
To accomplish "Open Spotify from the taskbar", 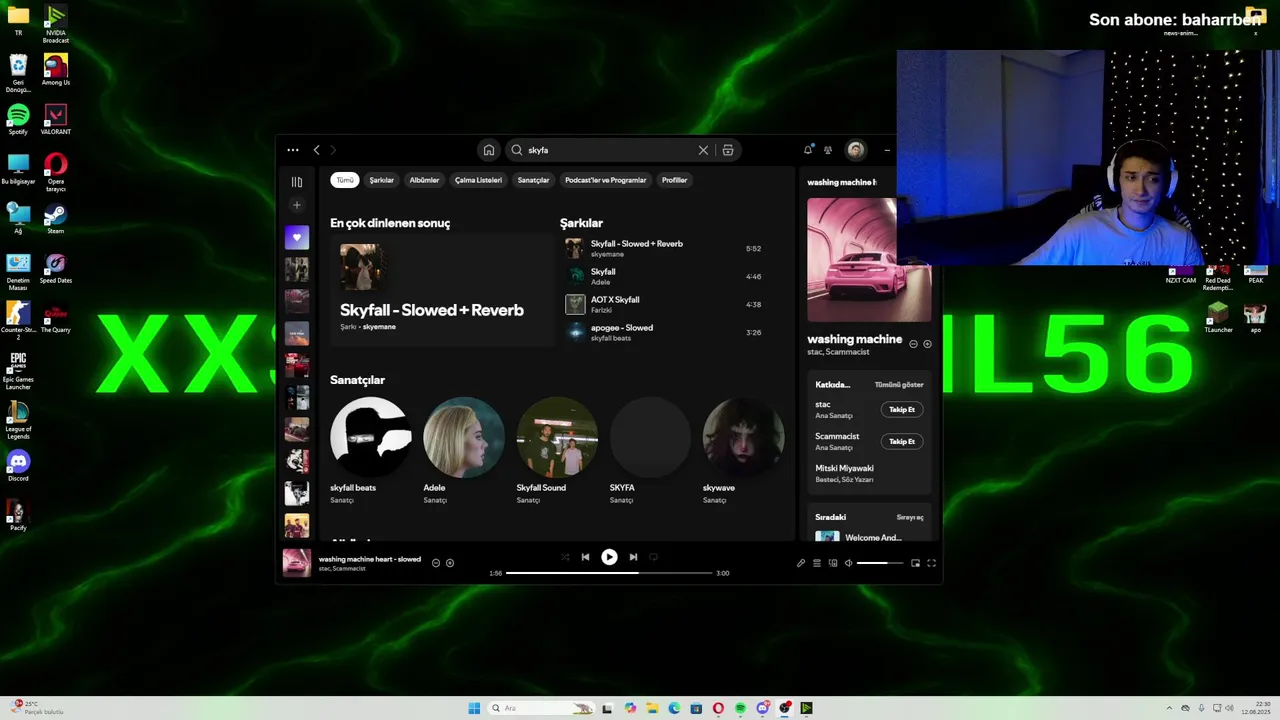I will (740, 708).
